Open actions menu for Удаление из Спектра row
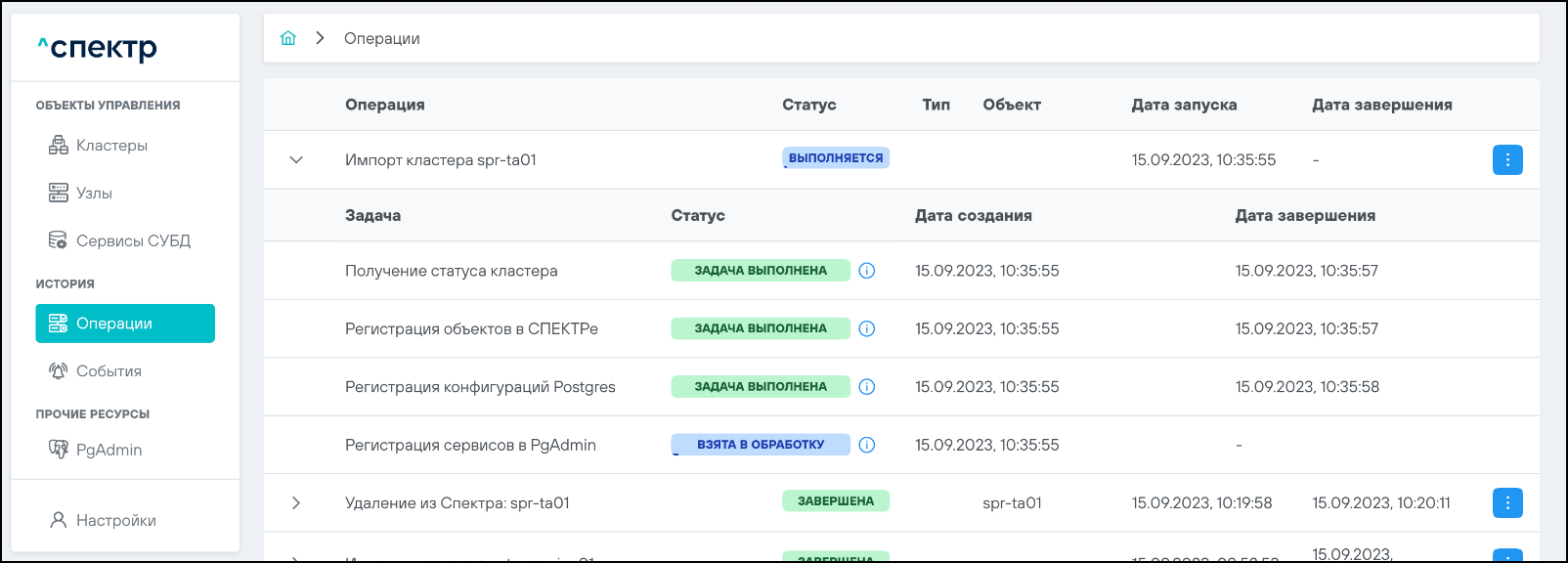 [1506, 502]
